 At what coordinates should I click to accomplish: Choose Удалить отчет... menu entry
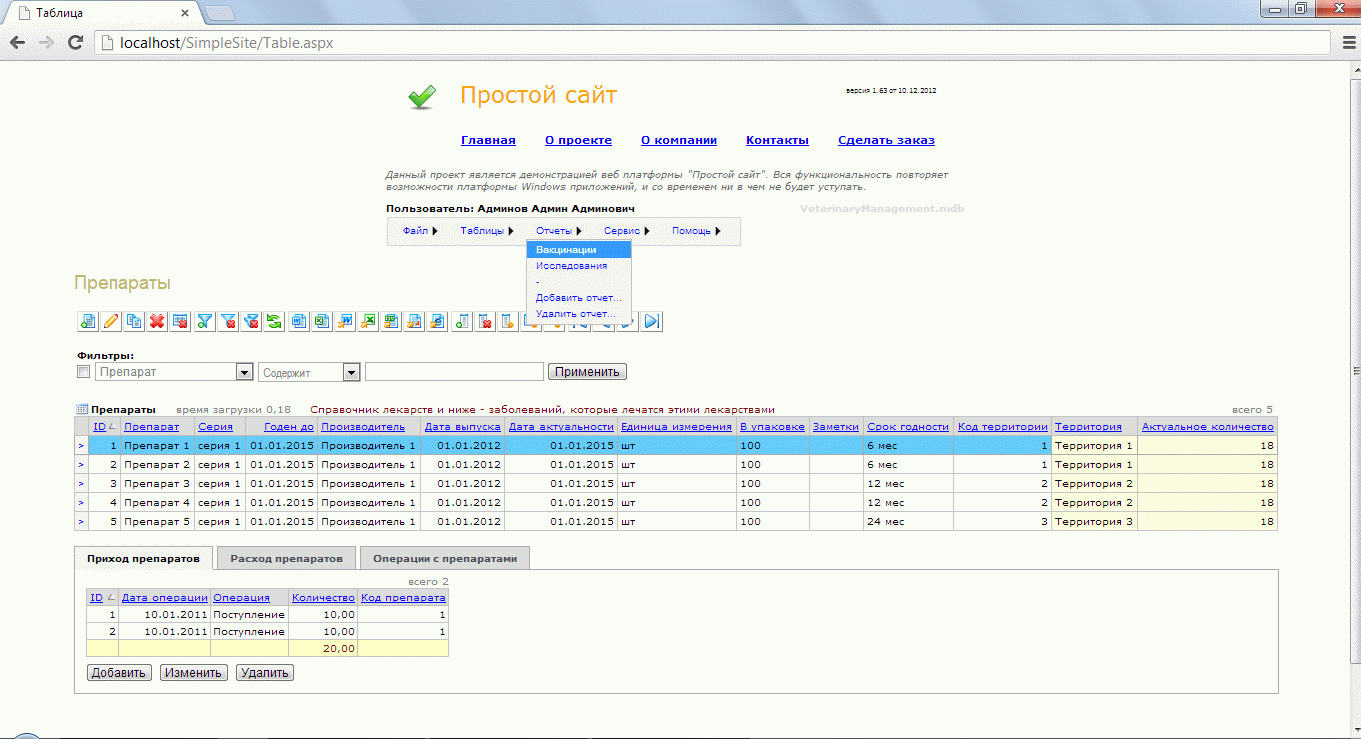[x=579, y=314]
